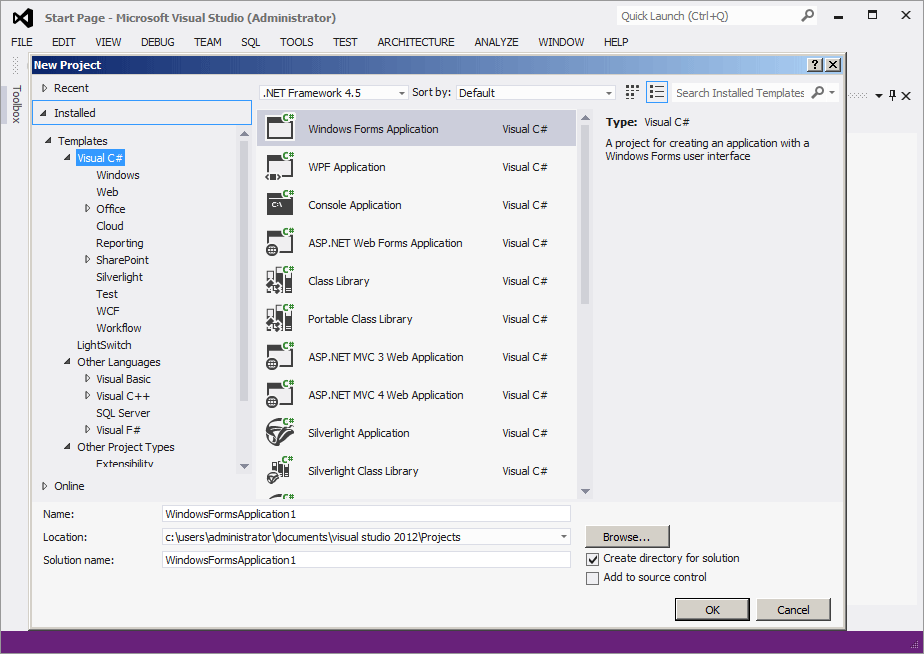Image resolution: width=924 pixels, height=654 pixels.
Task: Open the EDIT menu
Action: click(64, 42)
